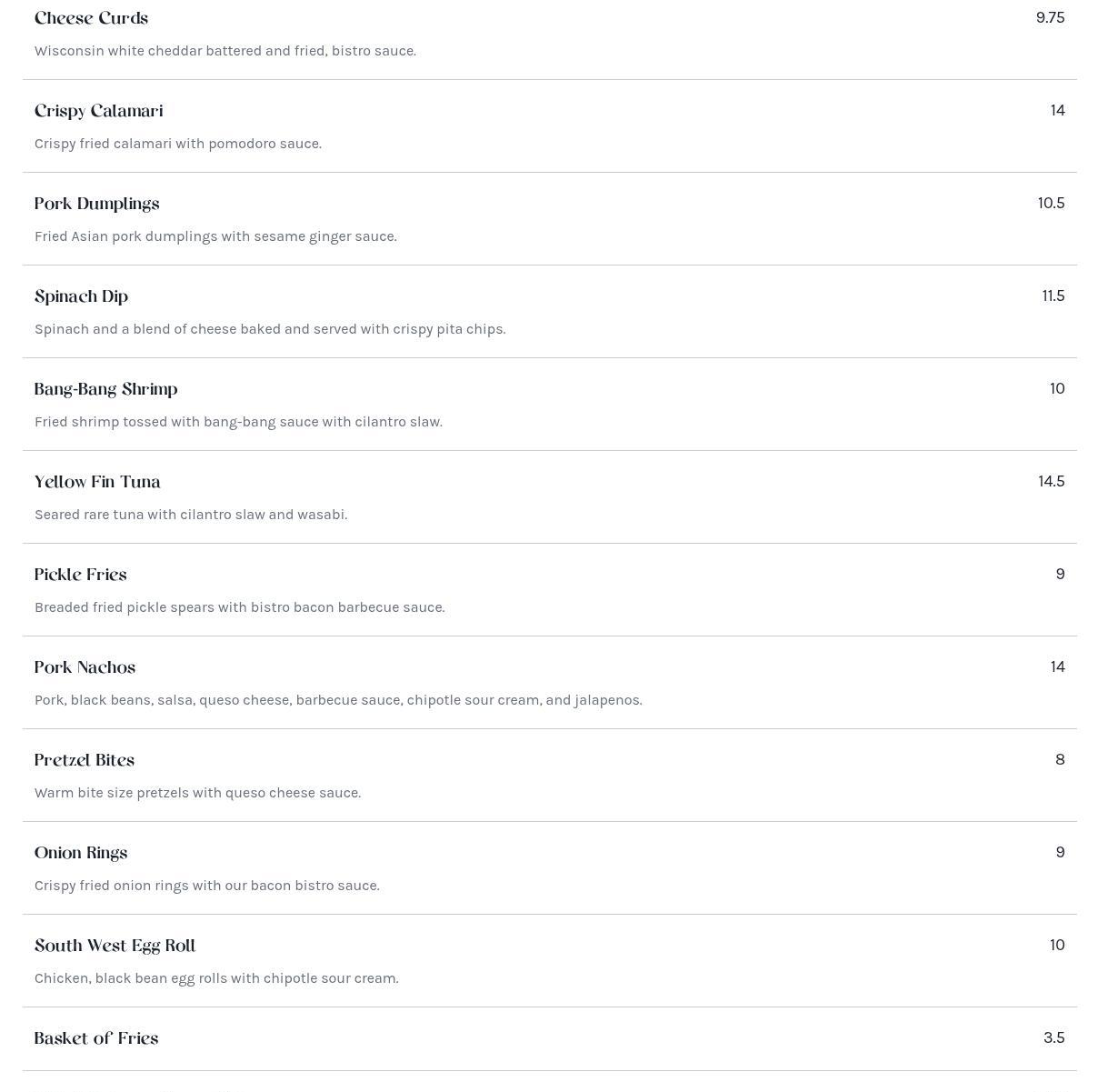Click the Pork Dumplings item name

pyautogui.click(x=96, y=205)
